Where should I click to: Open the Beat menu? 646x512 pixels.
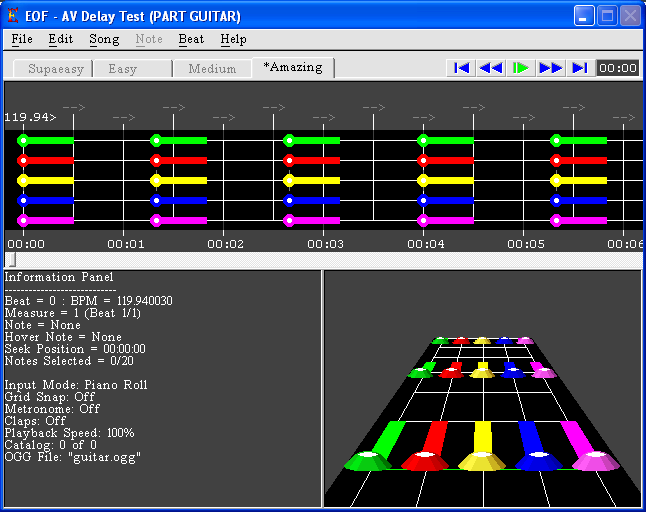pyautogui.click(x=191, y=39)
